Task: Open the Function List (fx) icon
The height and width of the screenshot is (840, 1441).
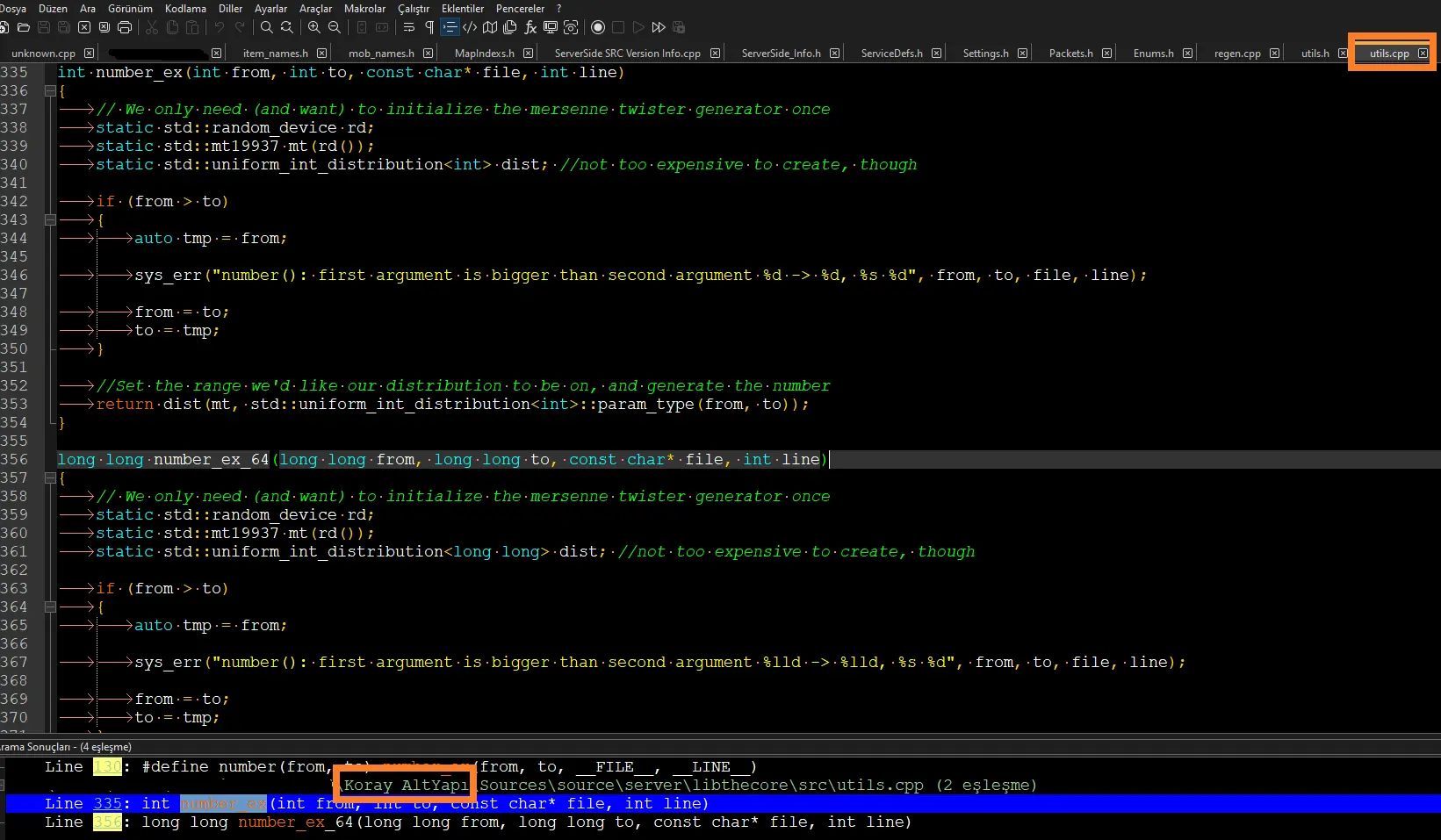Action: coord(530,28)
